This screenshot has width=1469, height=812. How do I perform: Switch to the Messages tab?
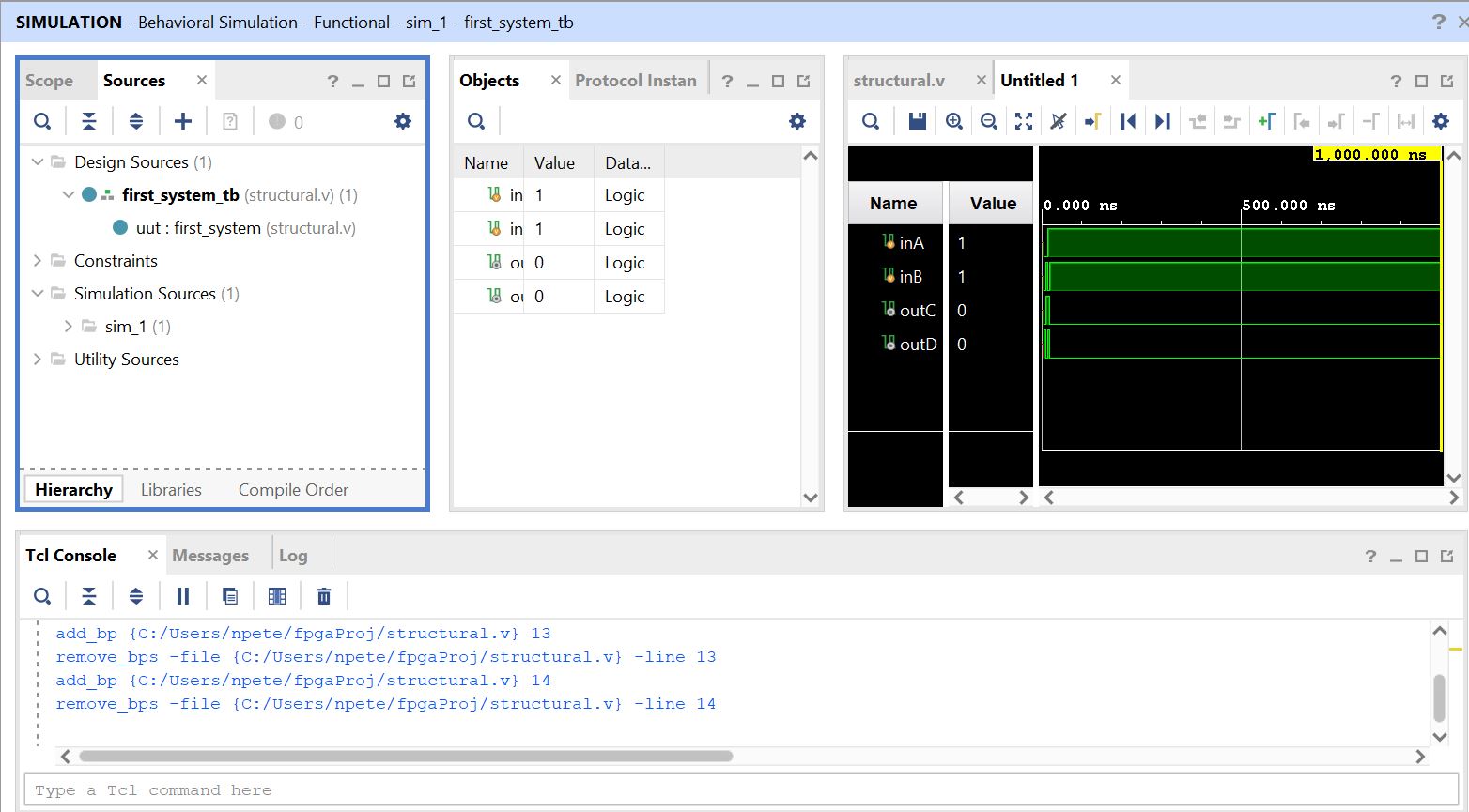(210, 556)
